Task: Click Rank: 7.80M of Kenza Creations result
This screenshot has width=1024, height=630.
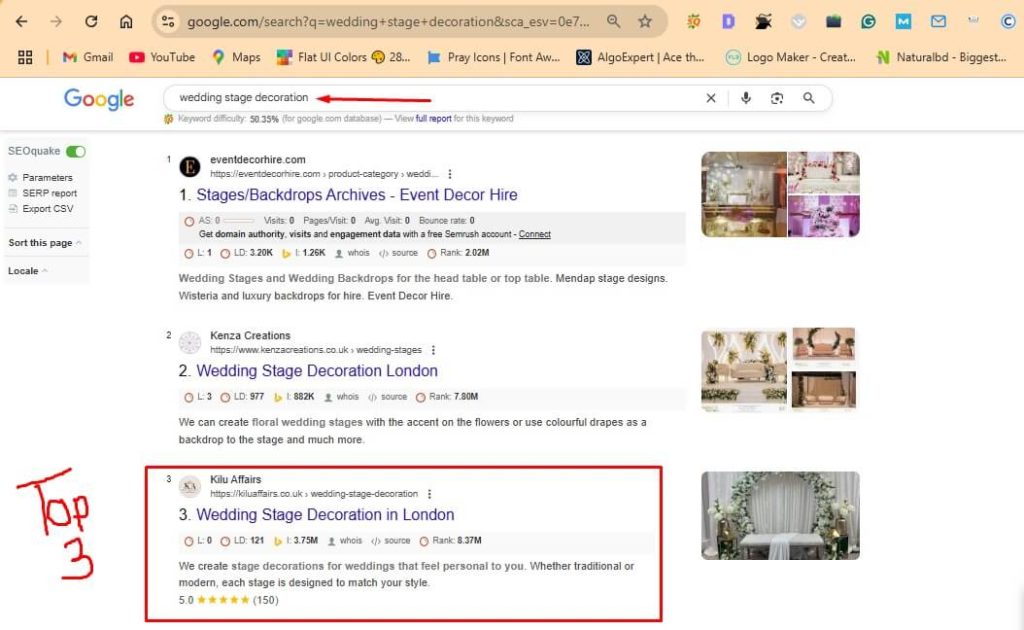Action: [447, 397]
